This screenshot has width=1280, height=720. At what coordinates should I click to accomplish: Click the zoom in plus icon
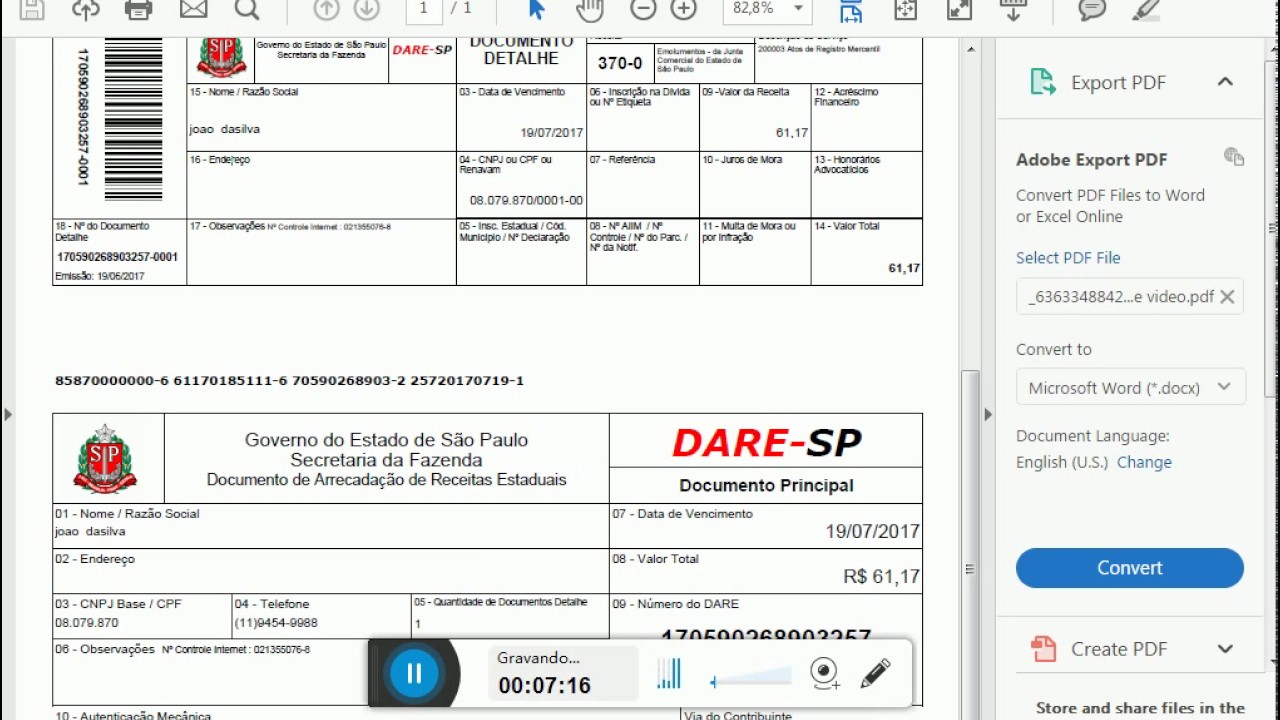[x=684, y=9]
